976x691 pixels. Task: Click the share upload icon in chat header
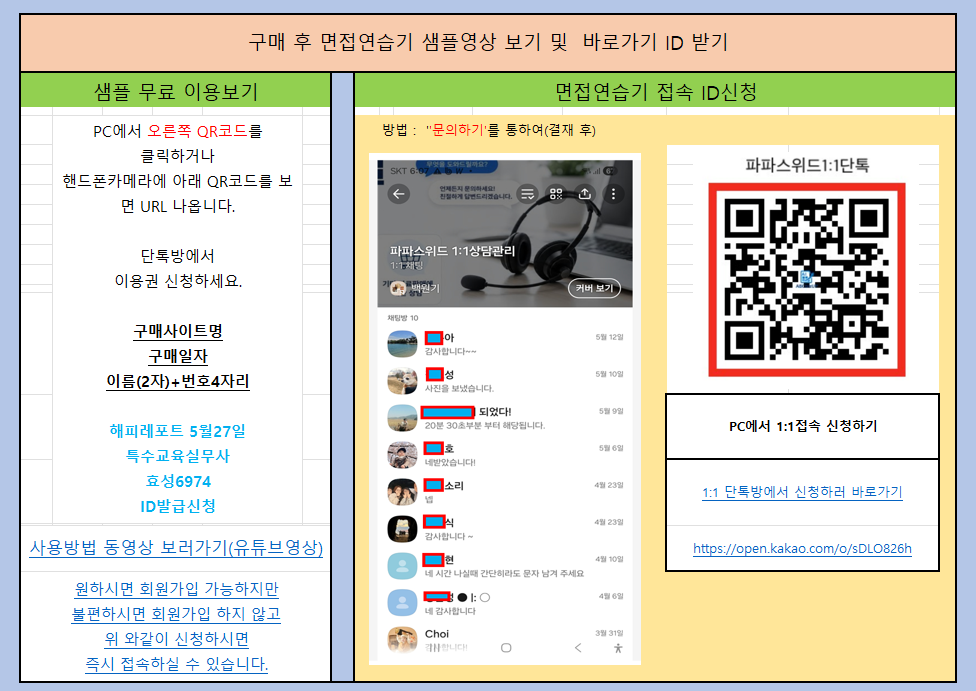click(584, 194)
